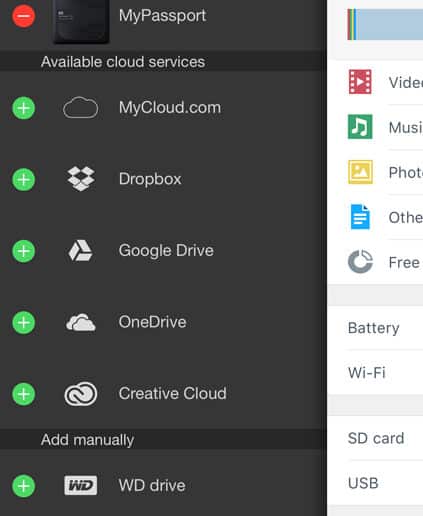This screenshot has height=516, width=423.
Task: Choose the Dropbox service label
Action: pos(150,179)
